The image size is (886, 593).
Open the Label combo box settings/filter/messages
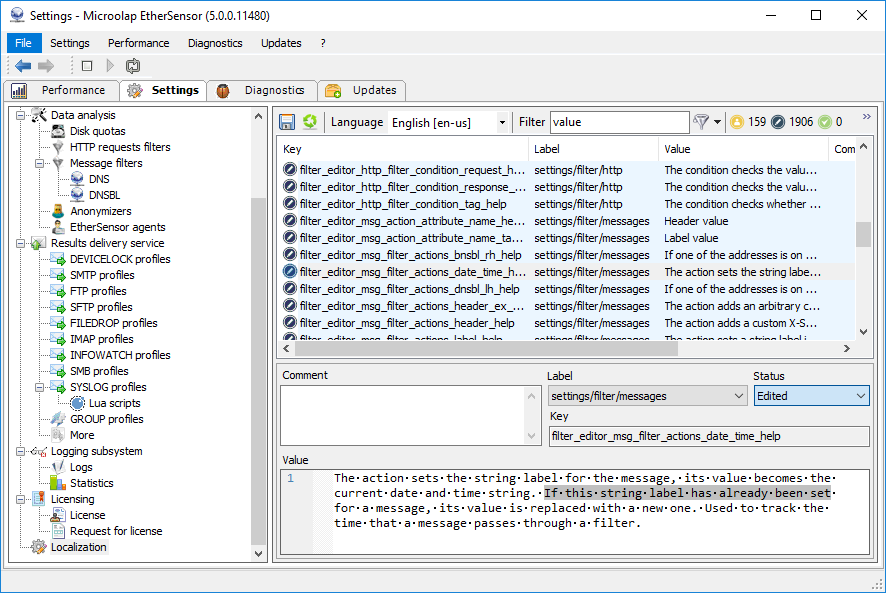[x=648, y=396]
